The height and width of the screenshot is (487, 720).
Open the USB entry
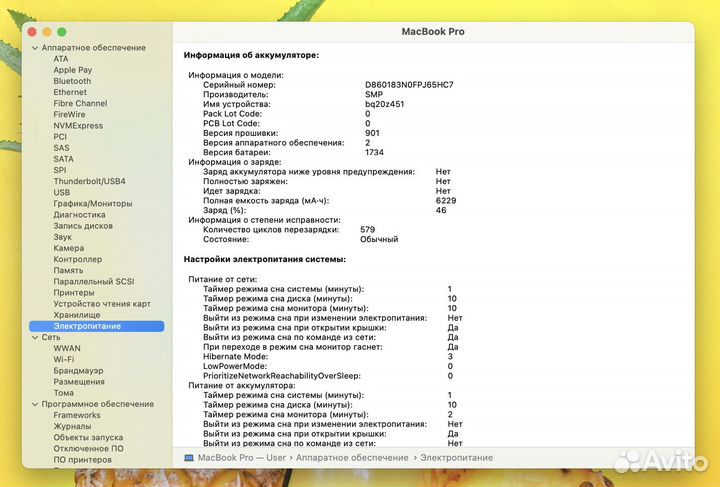pyautogui.click(x=62, y=192)
